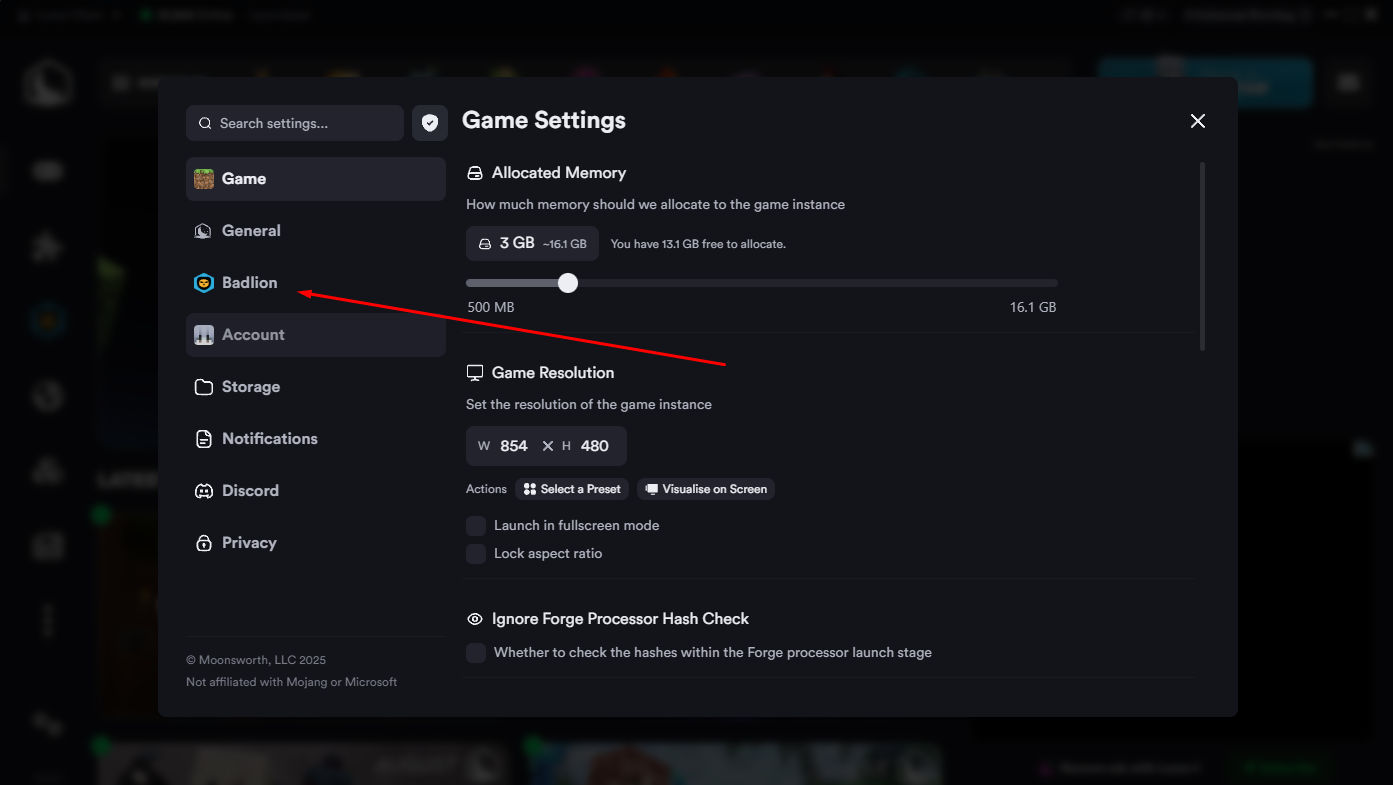
Task: Click the resolution width value 854
Action: pos(513,446)
